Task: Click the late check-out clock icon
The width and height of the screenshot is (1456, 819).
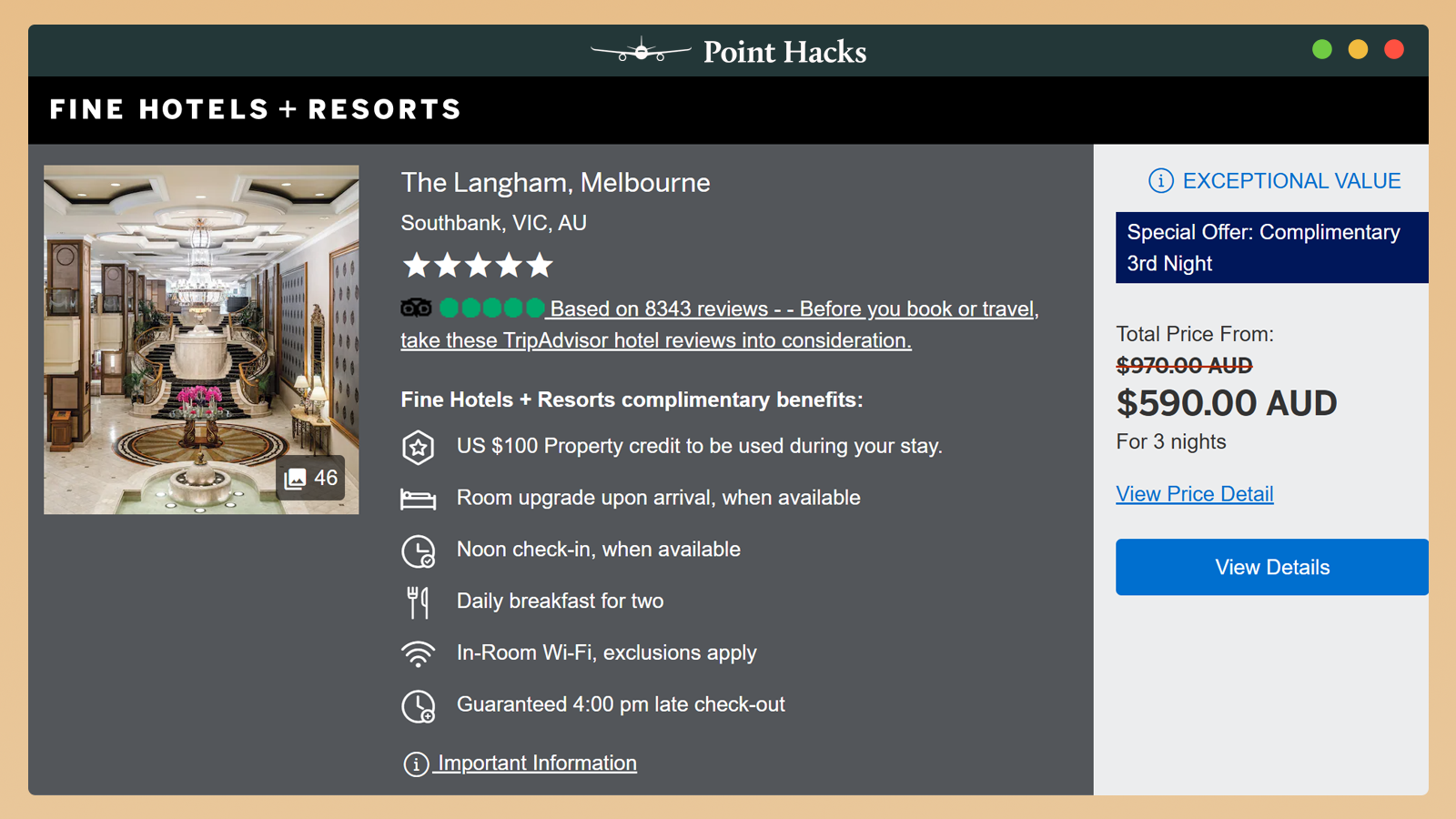Action: [x=418, y=705]
